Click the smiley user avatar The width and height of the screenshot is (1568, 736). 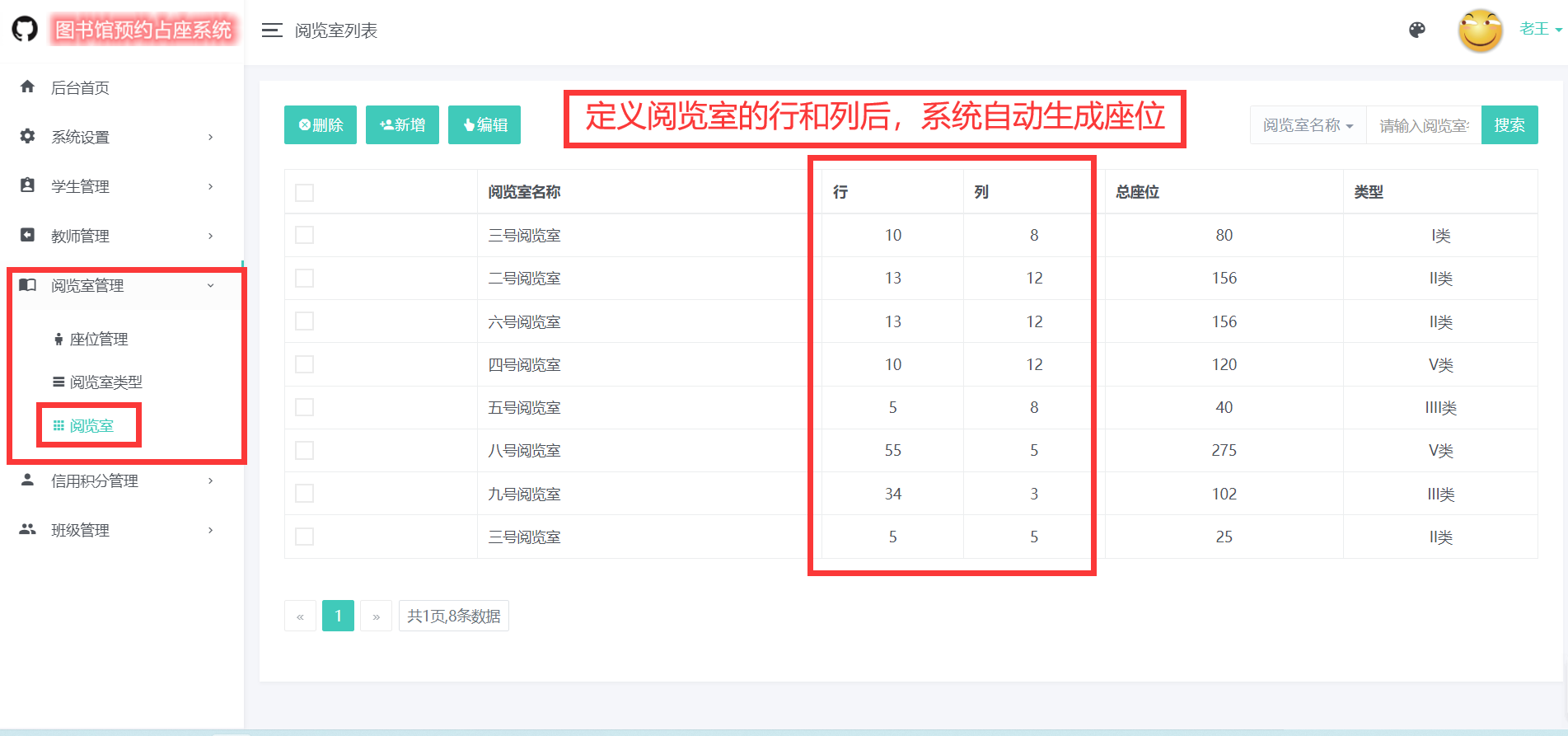[x=1481, y=30]
